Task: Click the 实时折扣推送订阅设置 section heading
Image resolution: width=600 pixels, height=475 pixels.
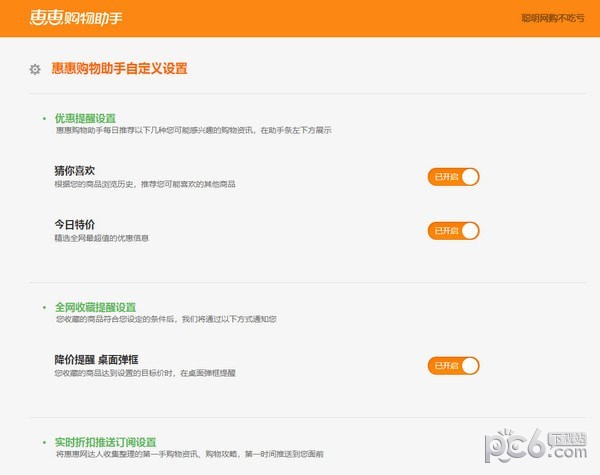Action: [x=106, y=442]
